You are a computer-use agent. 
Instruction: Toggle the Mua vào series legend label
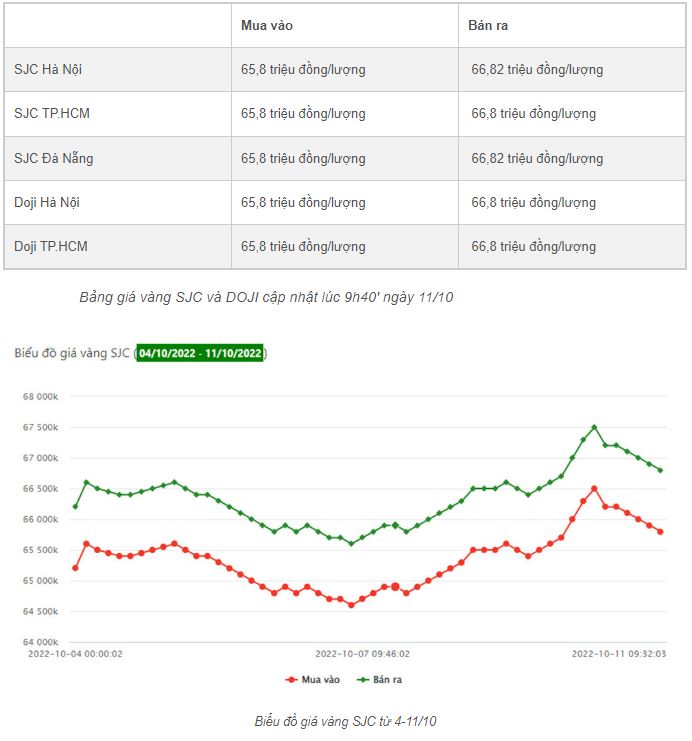pyautogui.click(x=321, y=680)
